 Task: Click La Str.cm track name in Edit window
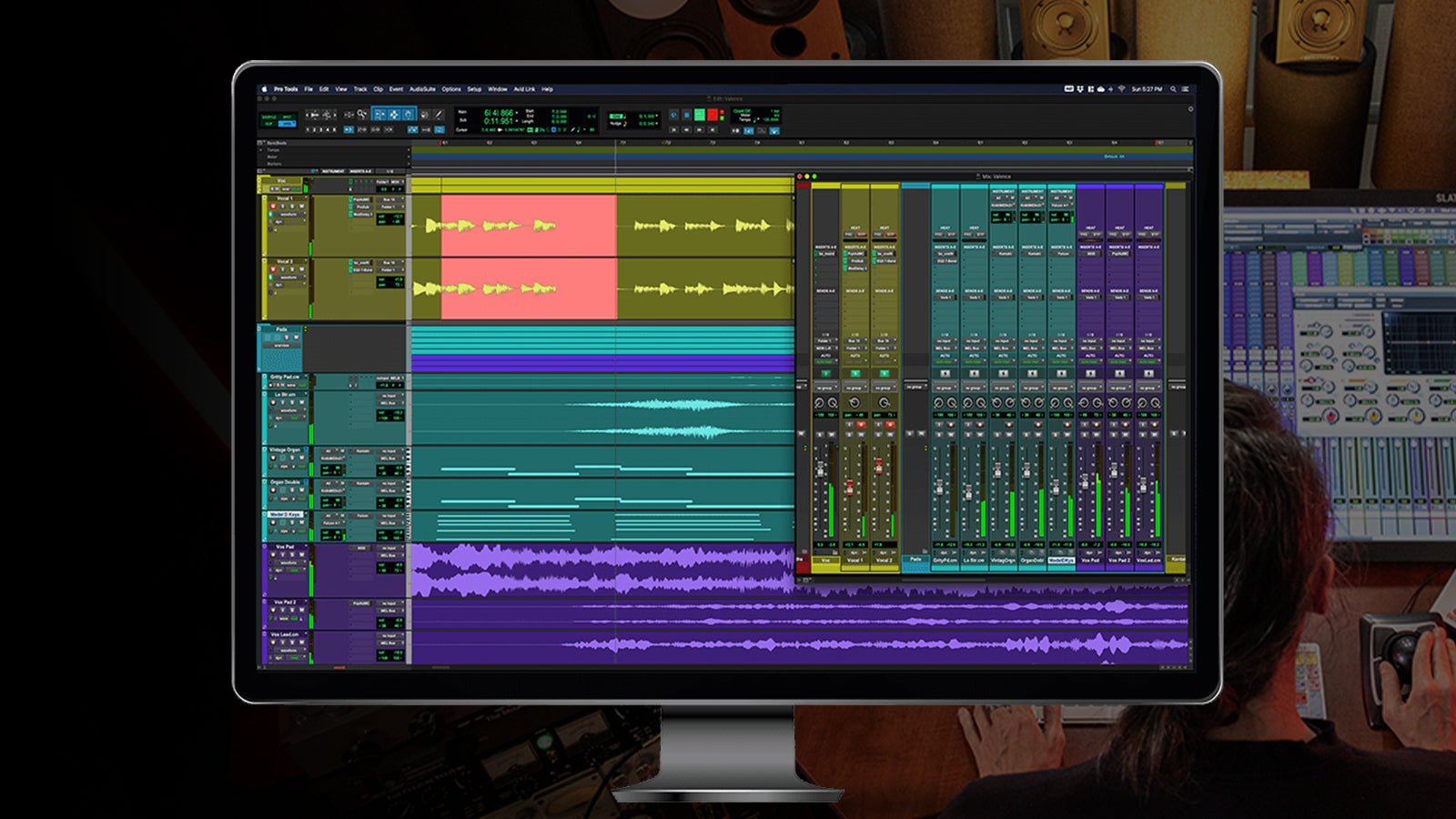285,395
